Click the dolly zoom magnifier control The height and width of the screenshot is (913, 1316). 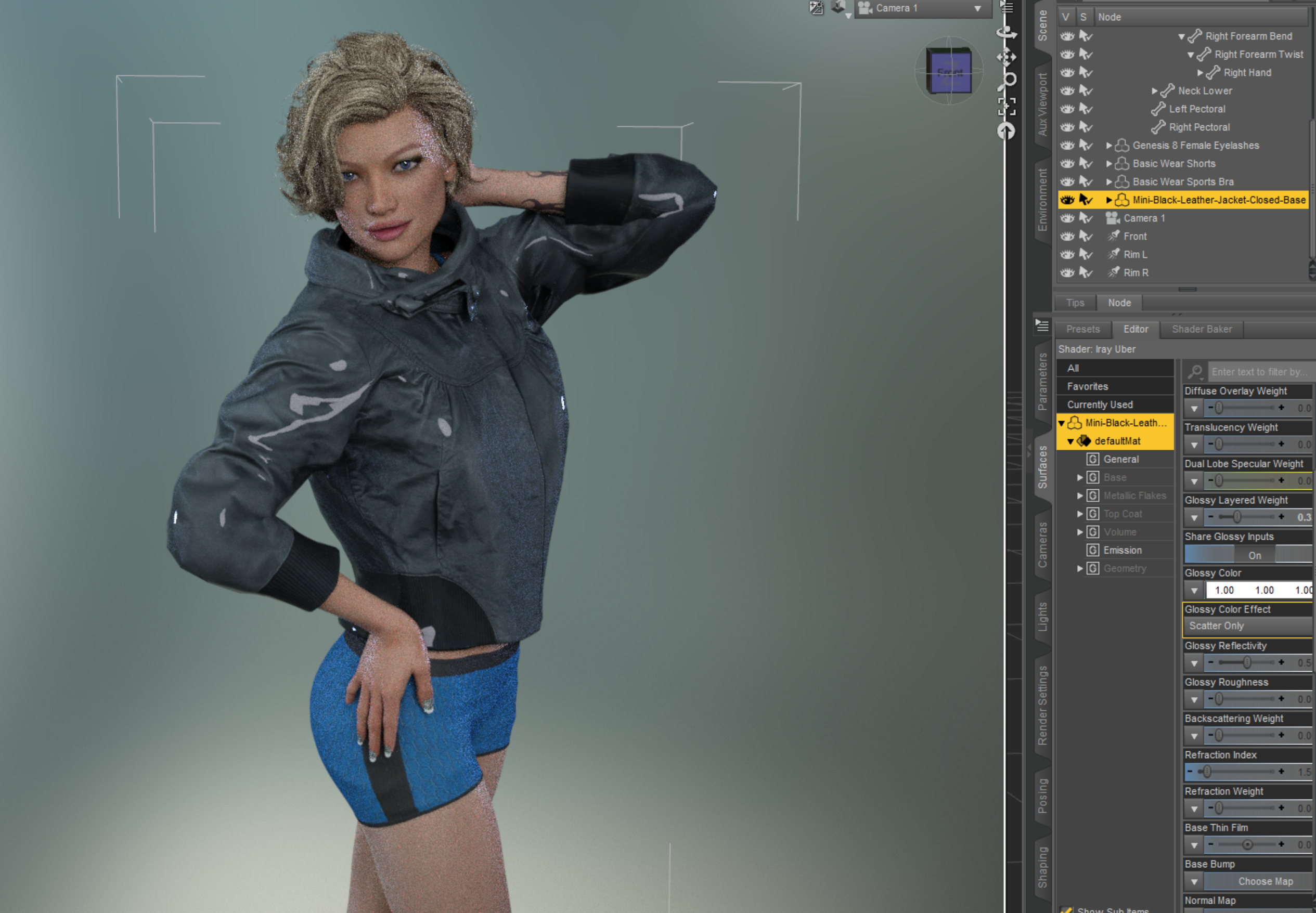[x=1008, y=81]
